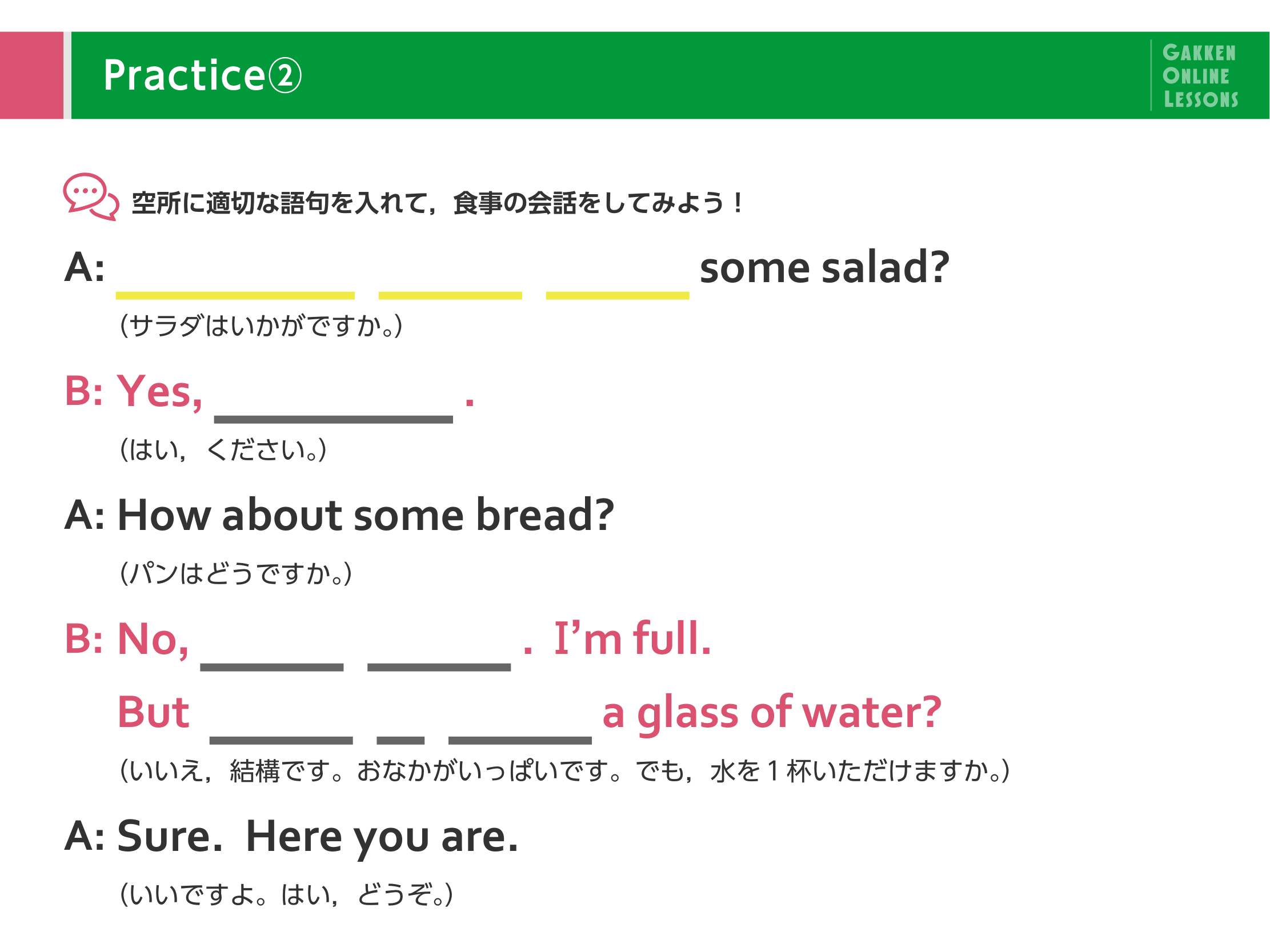Click the first gray blank after No,
This screenshot has width=1270, height=952.
[x=271, y=667]
